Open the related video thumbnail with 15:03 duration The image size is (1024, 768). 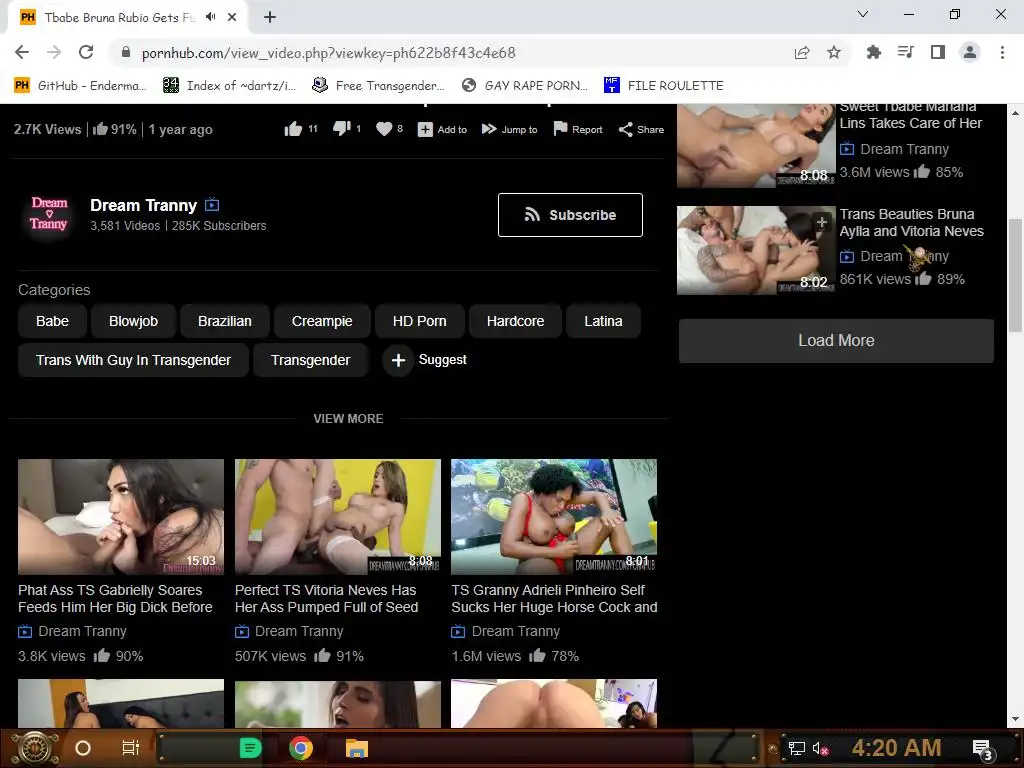tap(121, 517)
